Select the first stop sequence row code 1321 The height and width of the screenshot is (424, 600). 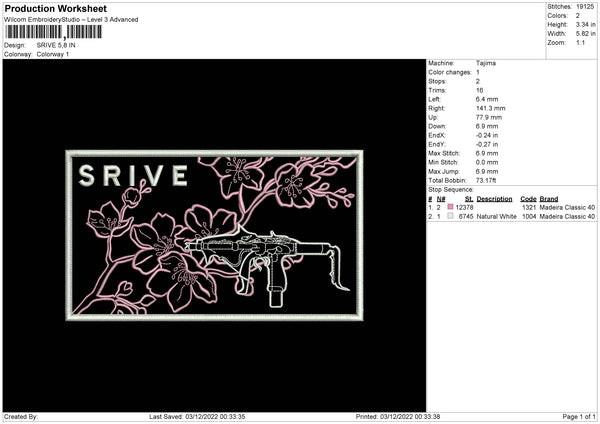click(x=529, y=207)
